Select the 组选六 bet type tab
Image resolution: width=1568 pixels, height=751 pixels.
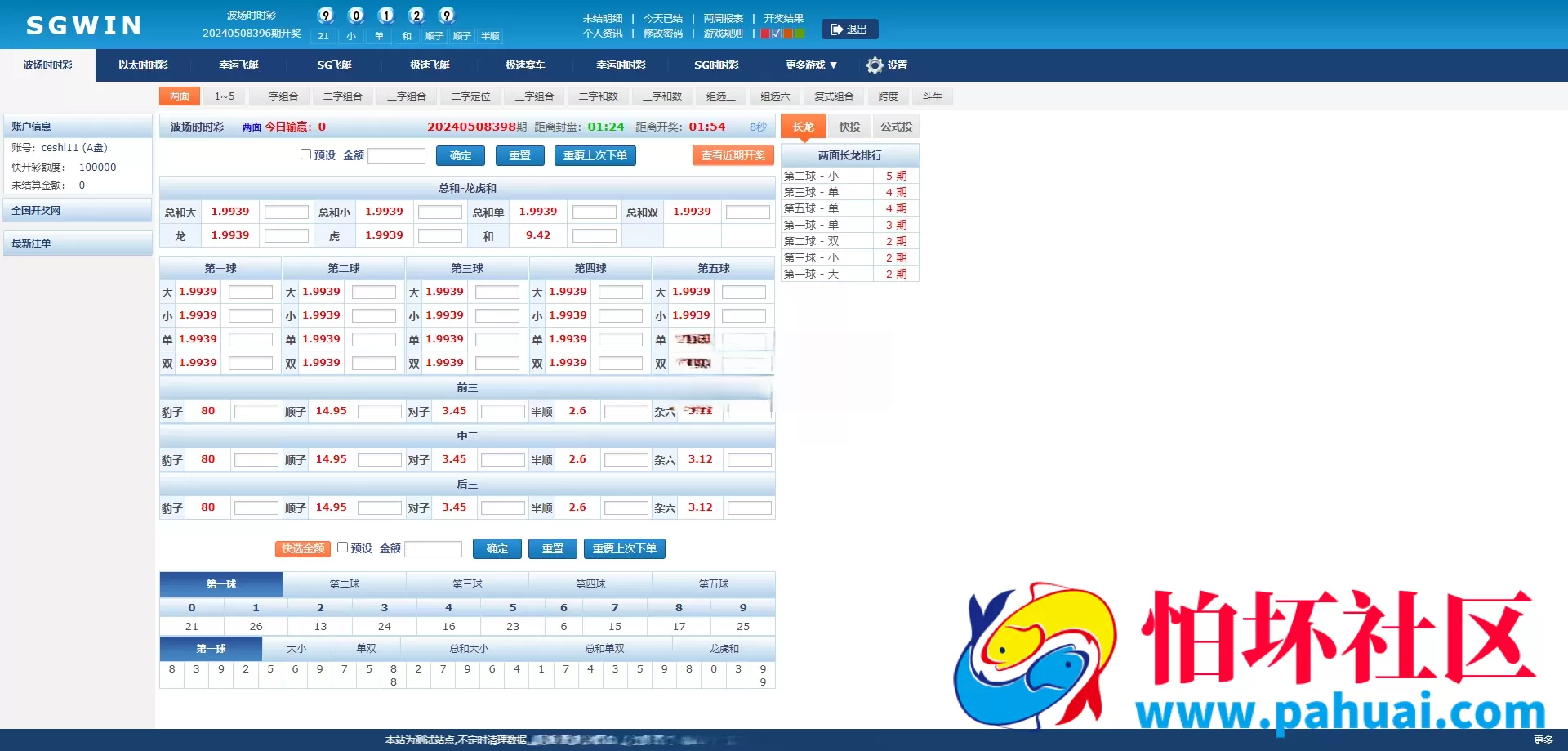[x=775, y=96]
